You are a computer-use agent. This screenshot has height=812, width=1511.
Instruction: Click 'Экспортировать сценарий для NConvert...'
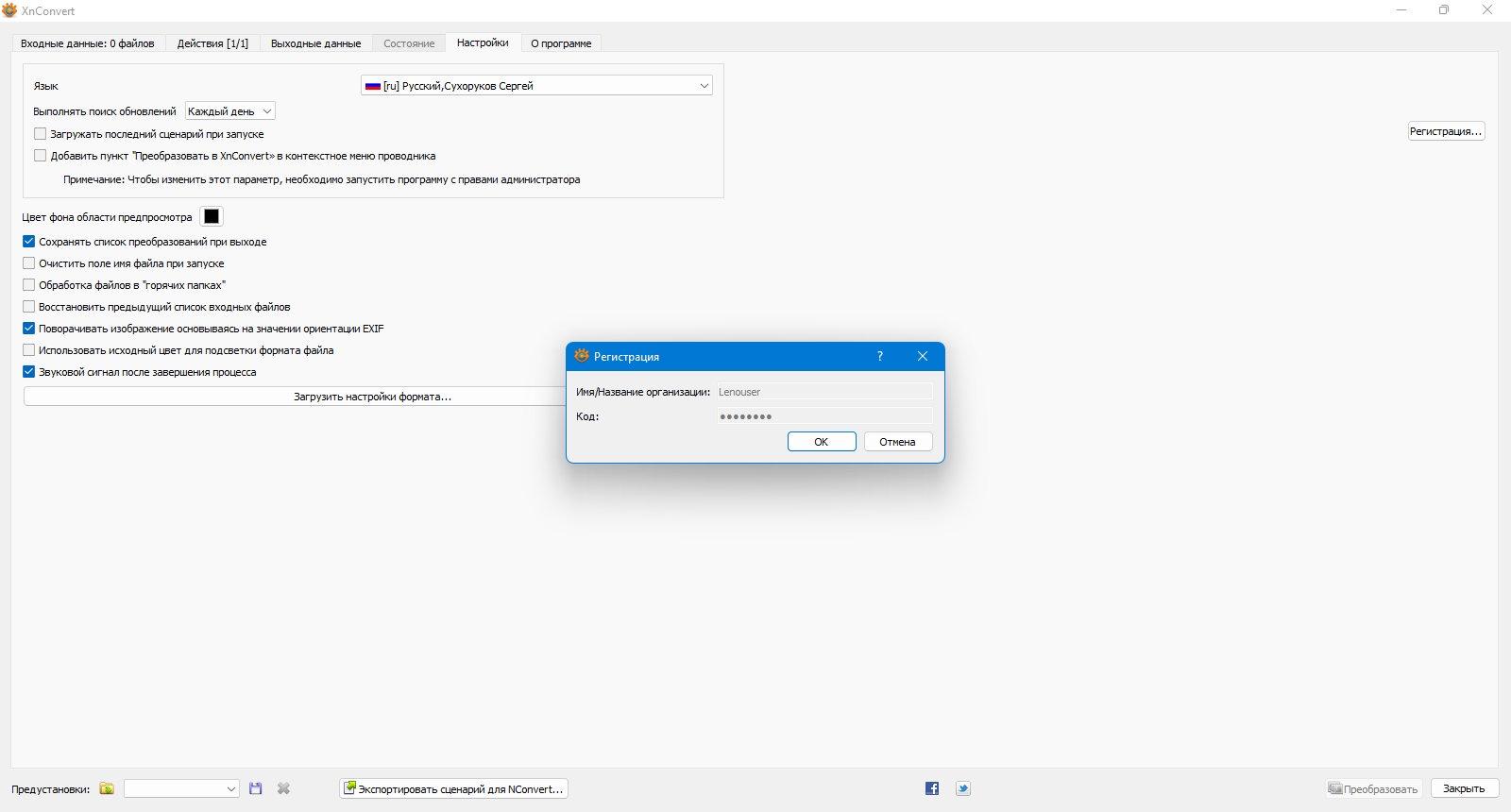click(453, 788)
